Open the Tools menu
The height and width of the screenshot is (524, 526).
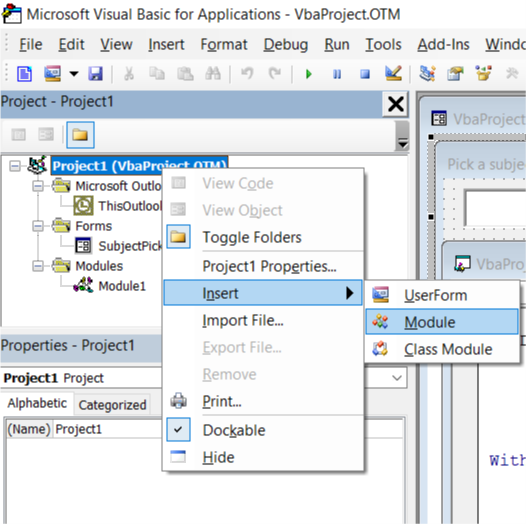coord(383,44)
